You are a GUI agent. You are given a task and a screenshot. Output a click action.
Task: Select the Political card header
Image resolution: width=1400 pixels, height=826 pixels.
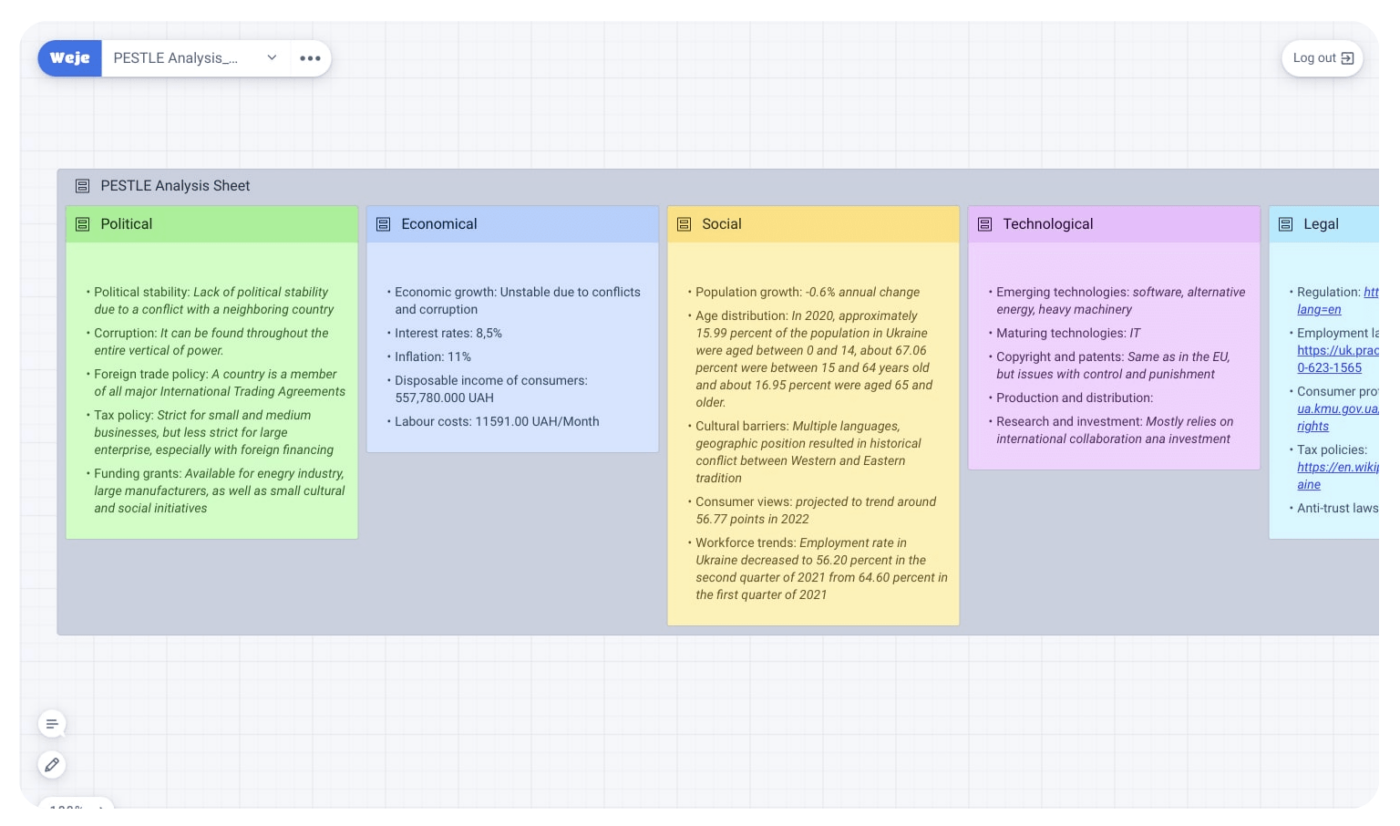point(212,224)
